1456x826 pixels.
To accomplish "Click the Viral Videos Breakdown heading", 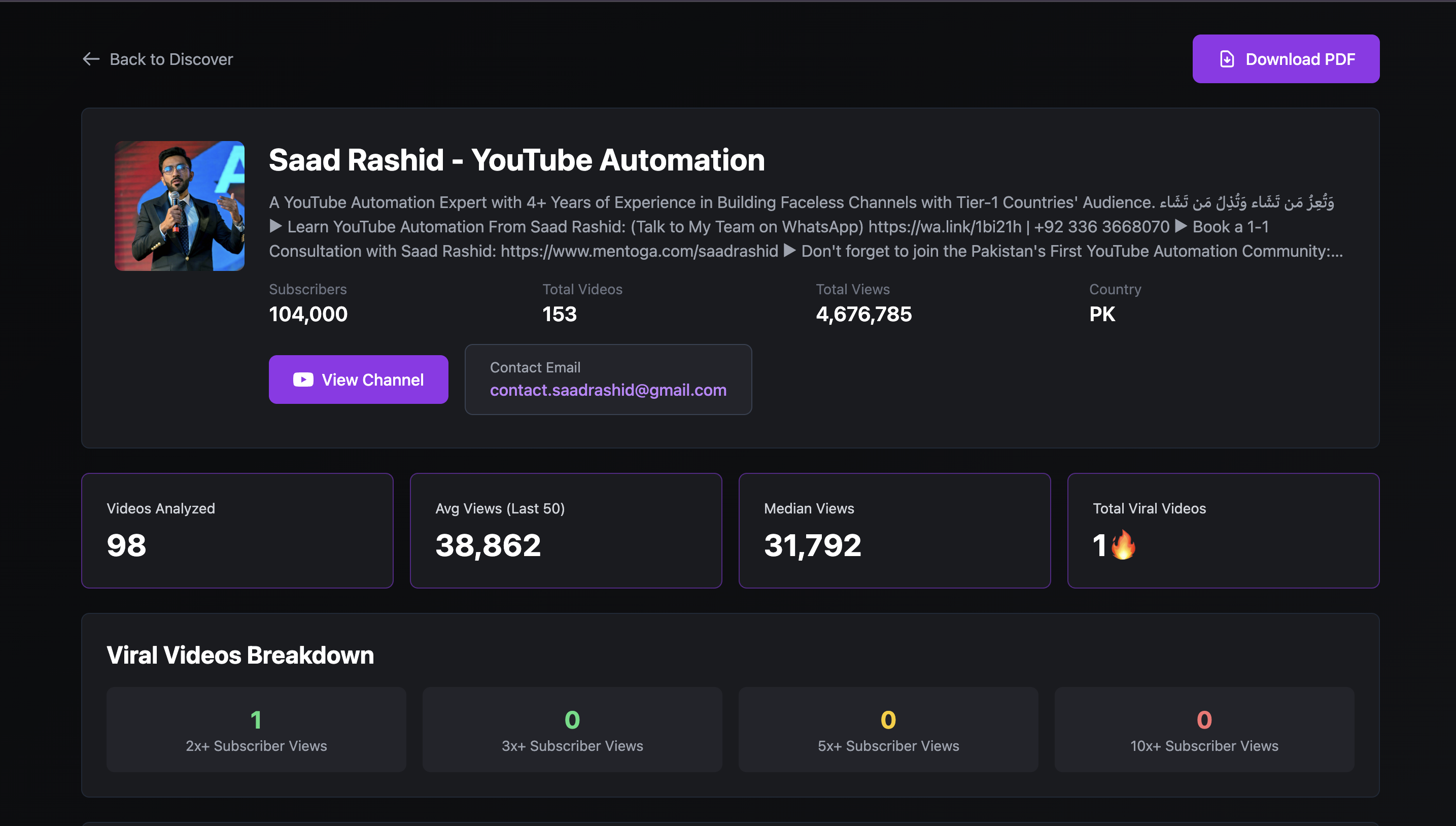I will [x=240, y=655].
